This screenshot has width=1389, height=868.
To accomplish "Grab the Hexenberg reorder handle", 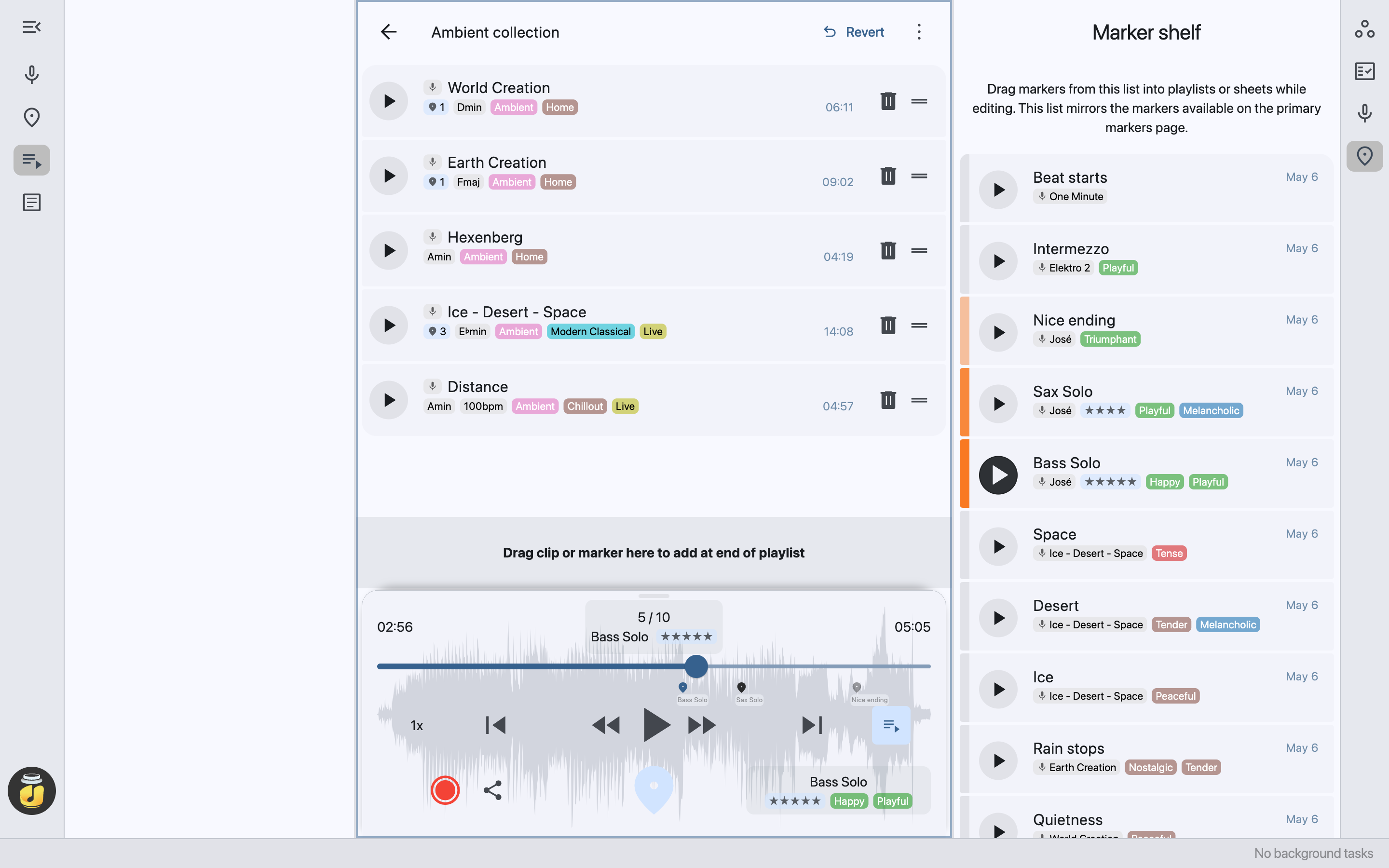I will click(919, 250).
